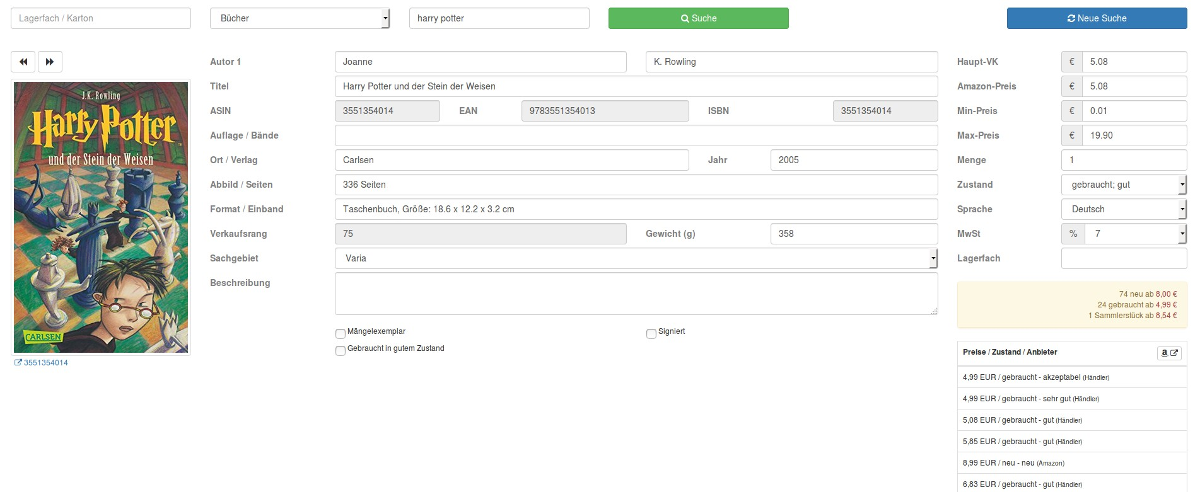Select offer 8,99 EUR neu from Amazon

pyautogui.click(x=1072, y=463)
